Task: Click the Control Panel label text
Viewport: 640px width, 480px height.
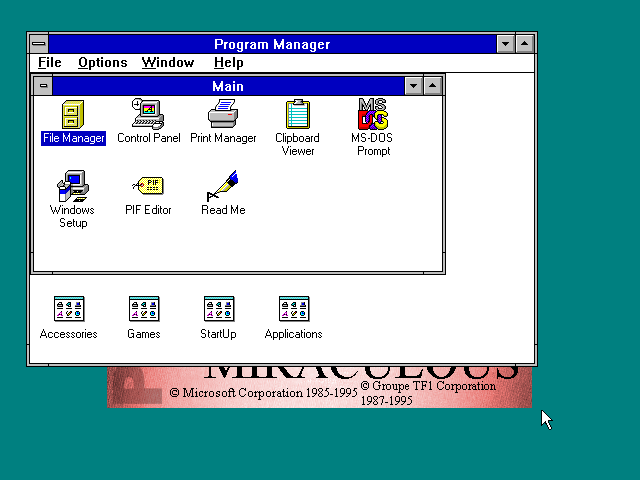Action: pos(149,138)
